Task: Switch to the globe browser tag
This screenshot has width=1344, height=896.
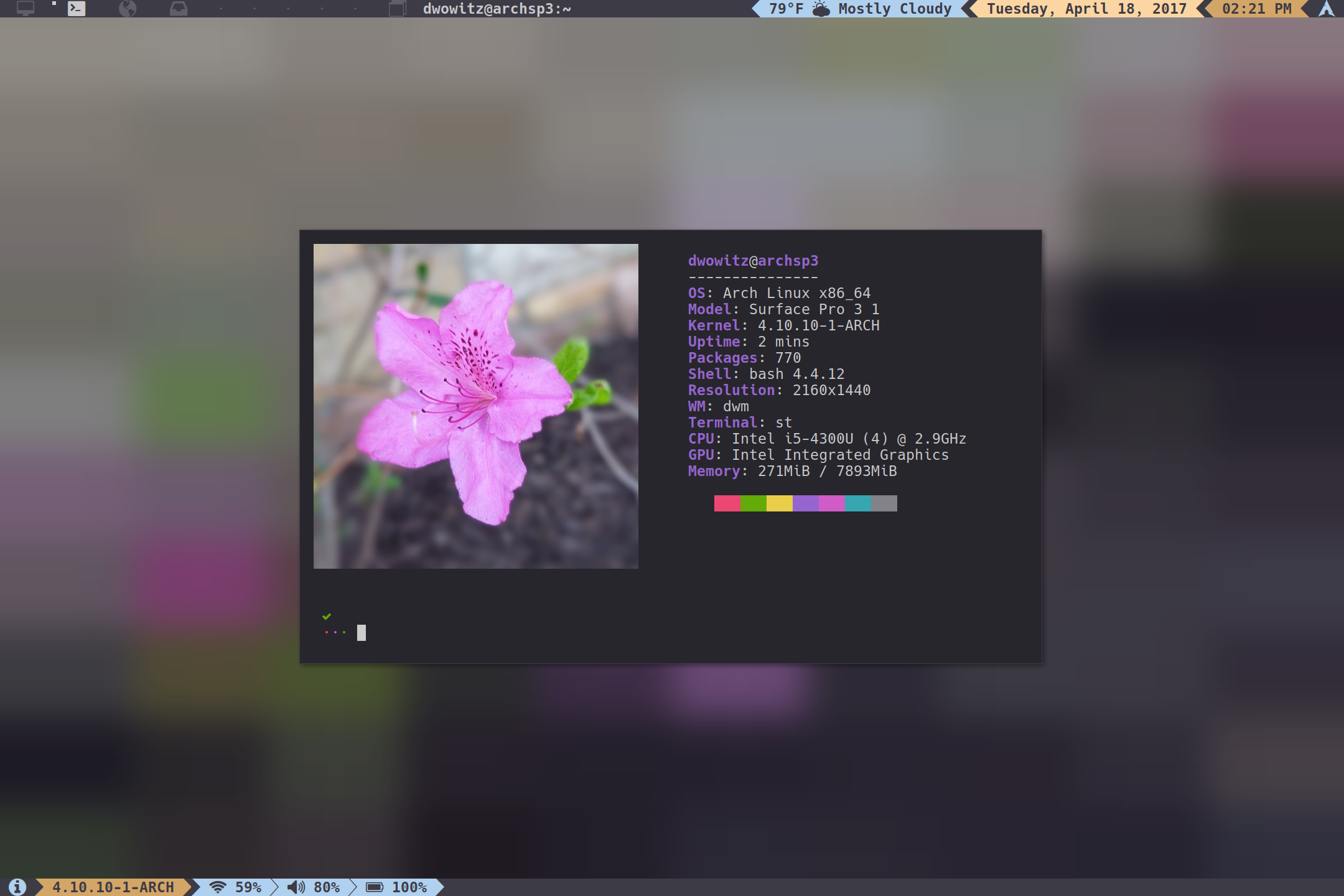Action: (x=128, y=9)
